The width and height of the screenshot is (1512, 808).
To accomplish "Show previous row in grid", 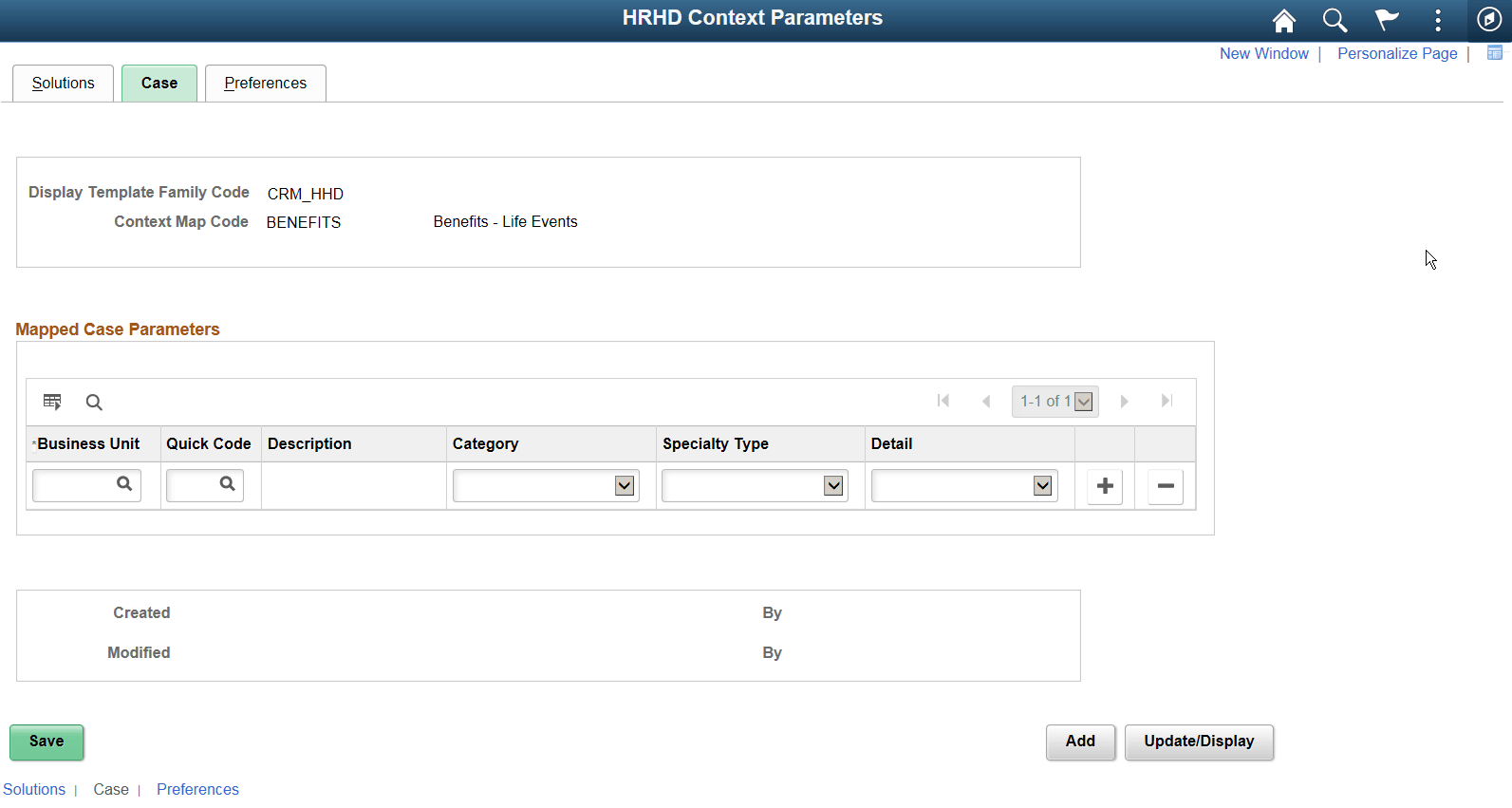I will (986, 401).
